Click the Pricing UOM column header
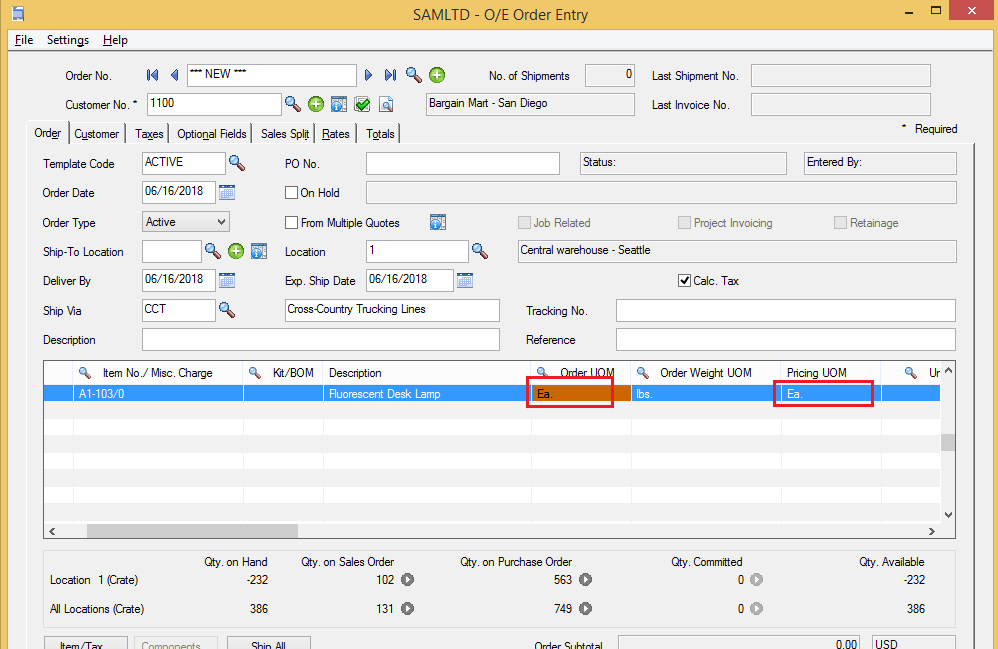This screenshot has height=649, width=998. (831, 373)
